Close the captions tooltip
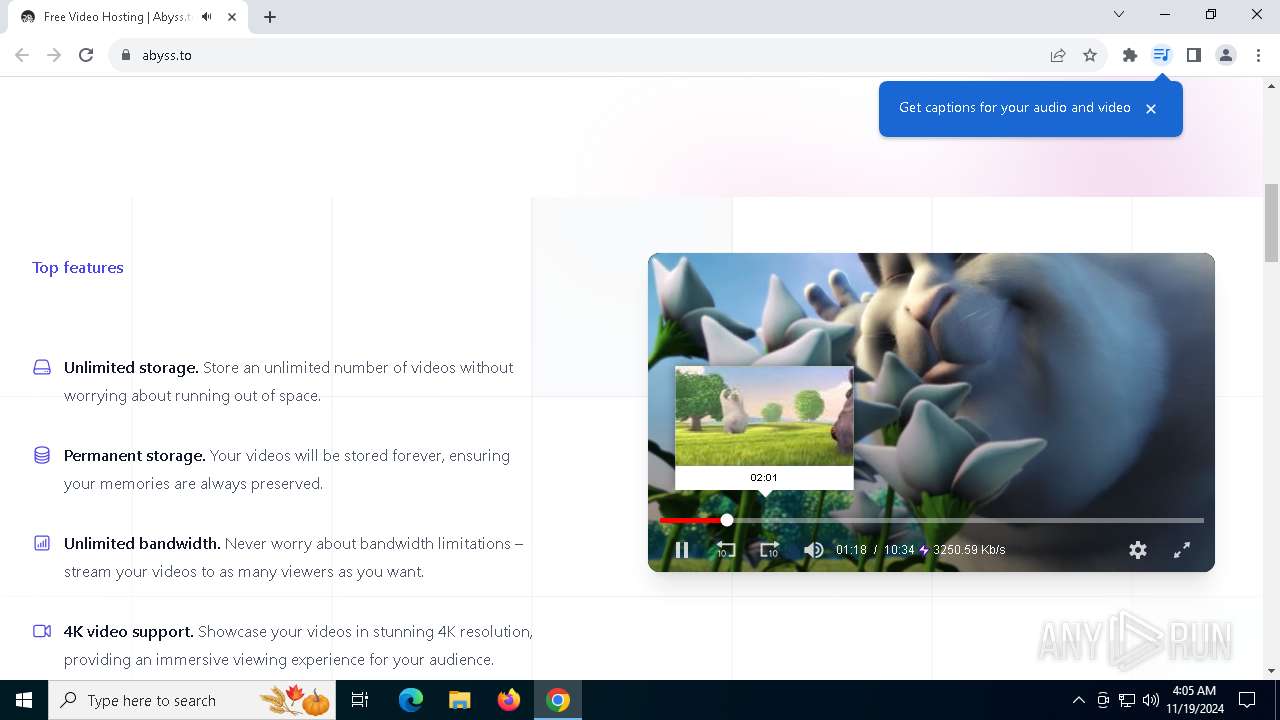This screenshot has height=720, width=1280. tap(1151, 109)
